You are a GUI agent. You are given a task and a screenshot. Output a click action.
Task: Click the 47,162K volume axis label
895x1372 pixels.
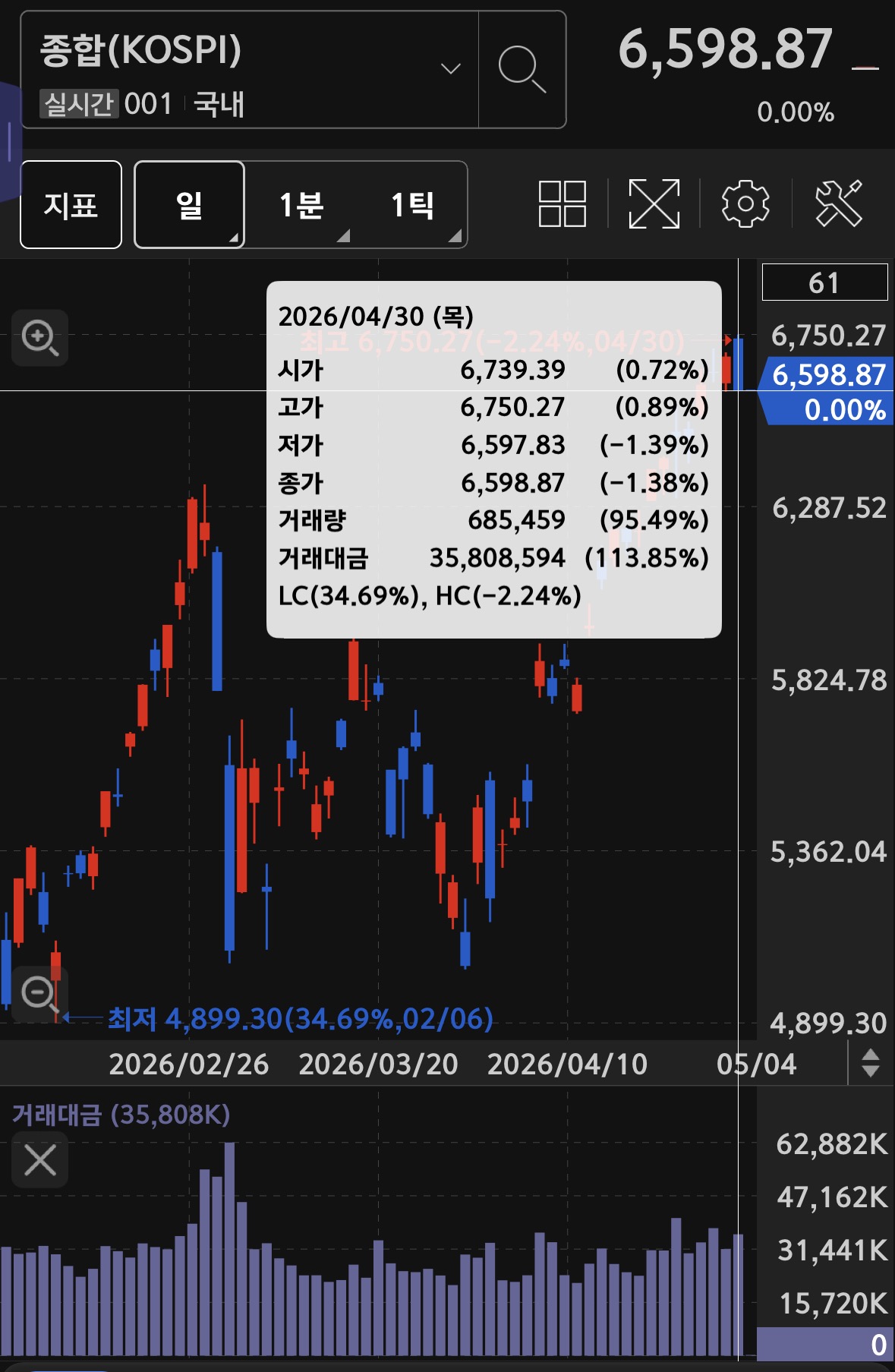tap(832, 1197)
